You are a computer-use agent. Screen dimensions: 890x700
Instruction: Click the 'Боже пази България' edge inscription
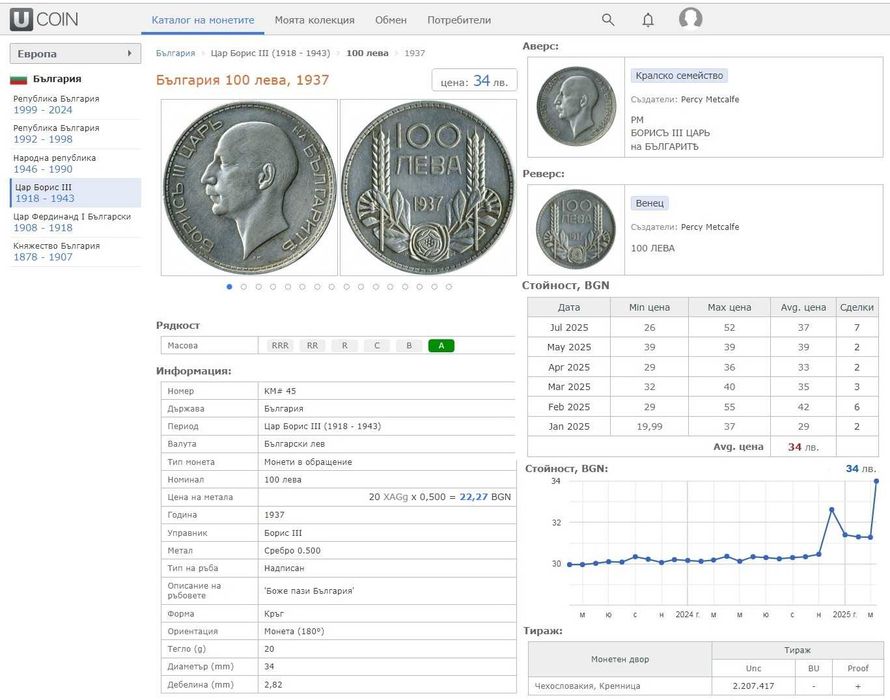pos(309,591)
